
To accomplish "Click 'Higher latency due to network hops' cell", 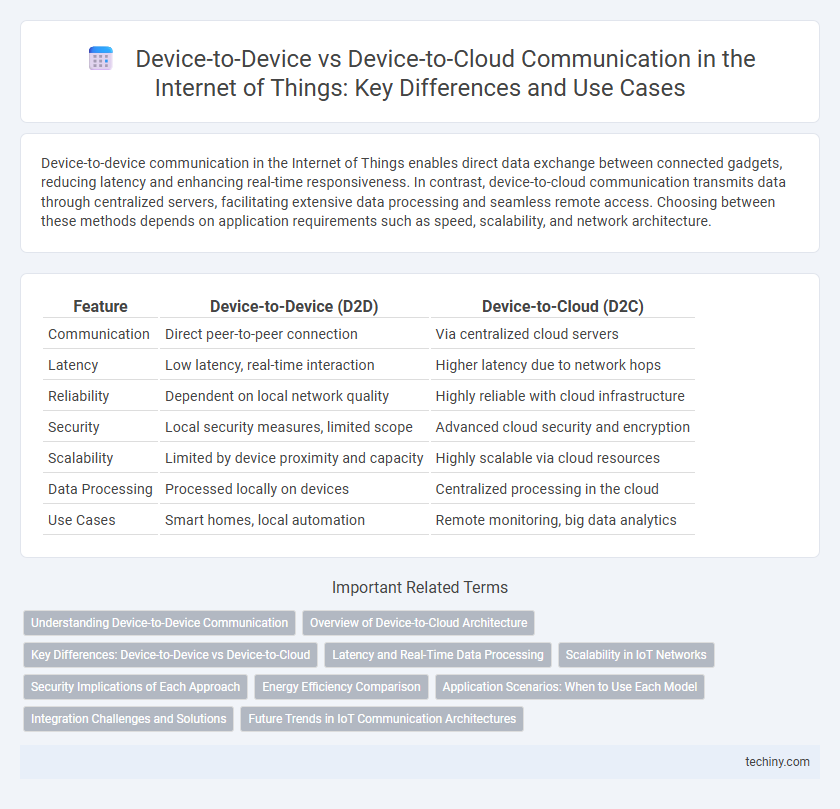I will point(562,365).
